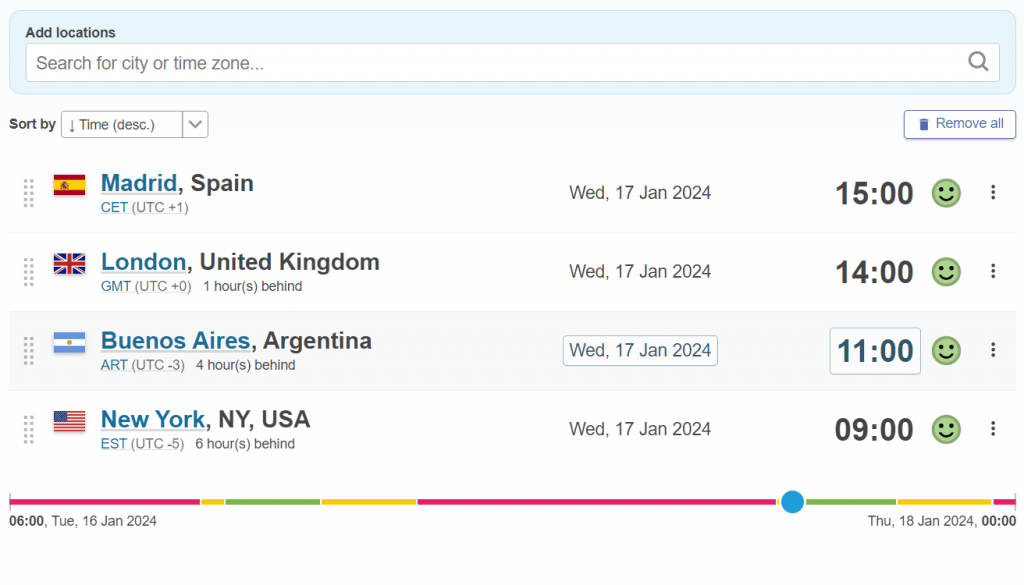The width and height of the screenshot is (1024, 585).
Task: Open the three-dot menu for Madrid
Action: [993, 193]
